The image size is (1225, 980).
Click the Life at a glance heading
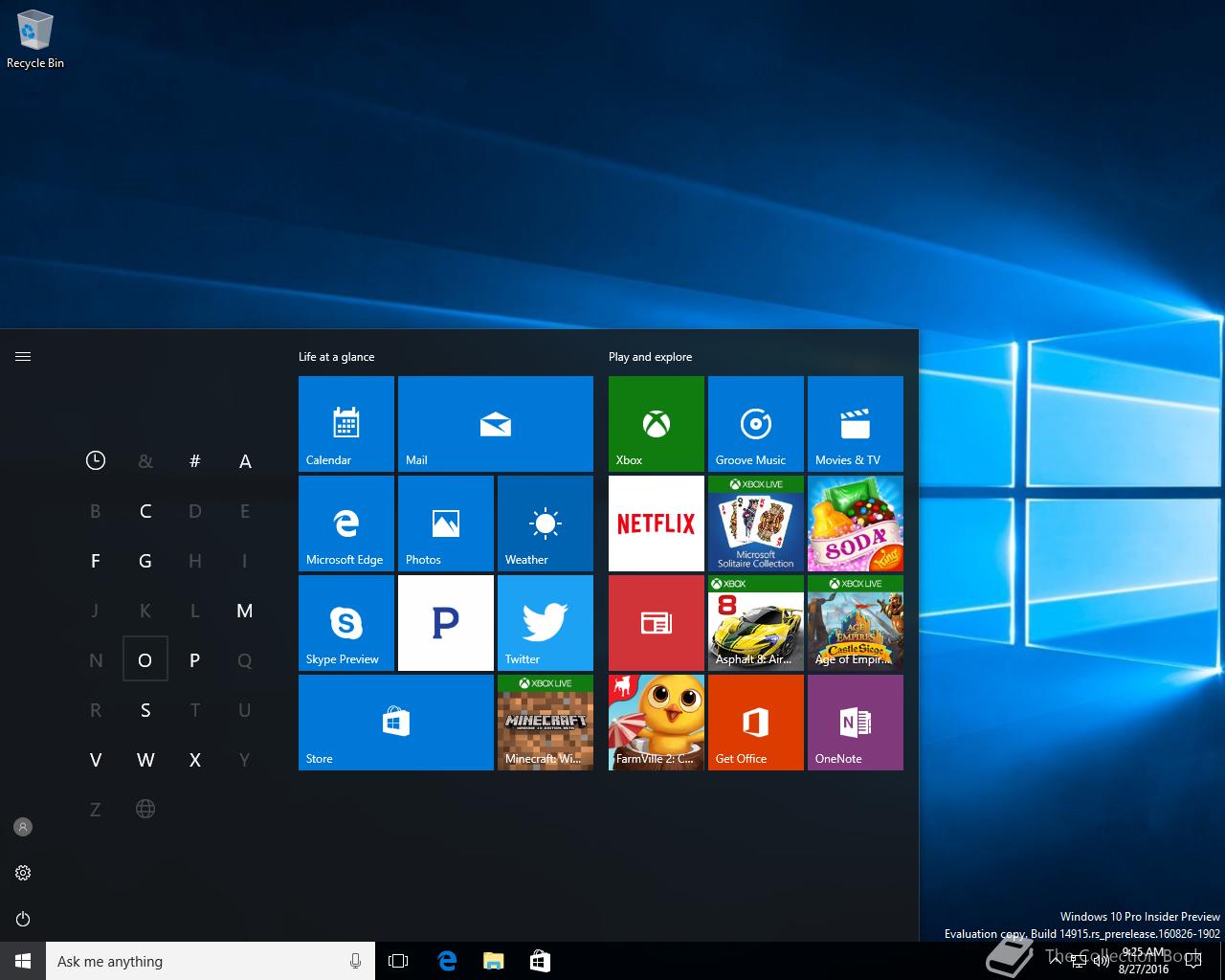(336, 357)
